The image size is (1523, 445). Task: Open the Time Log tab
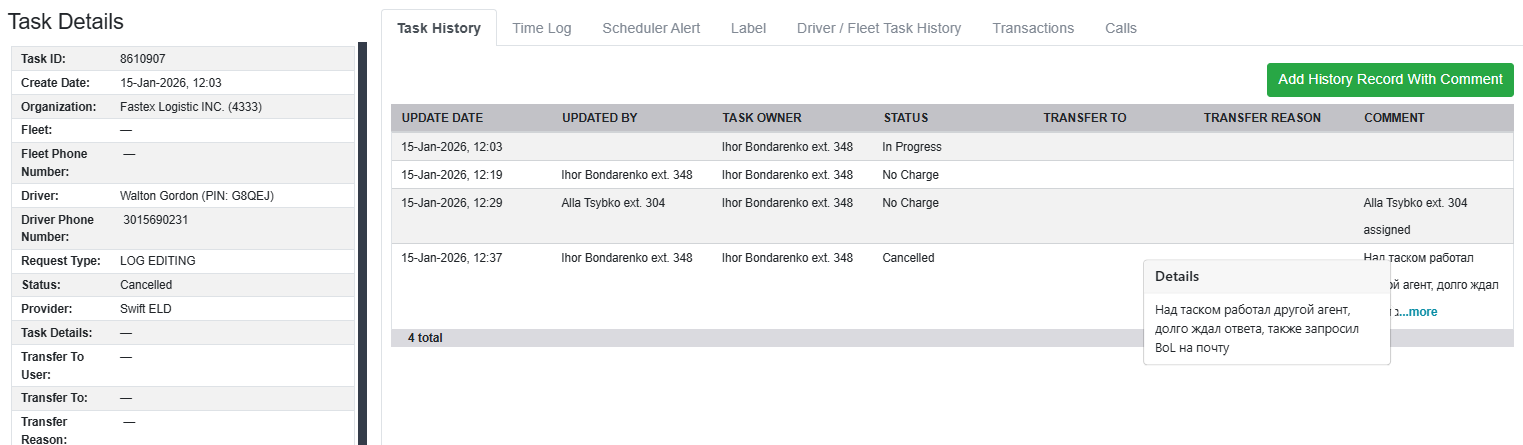(x=542, y=28)
